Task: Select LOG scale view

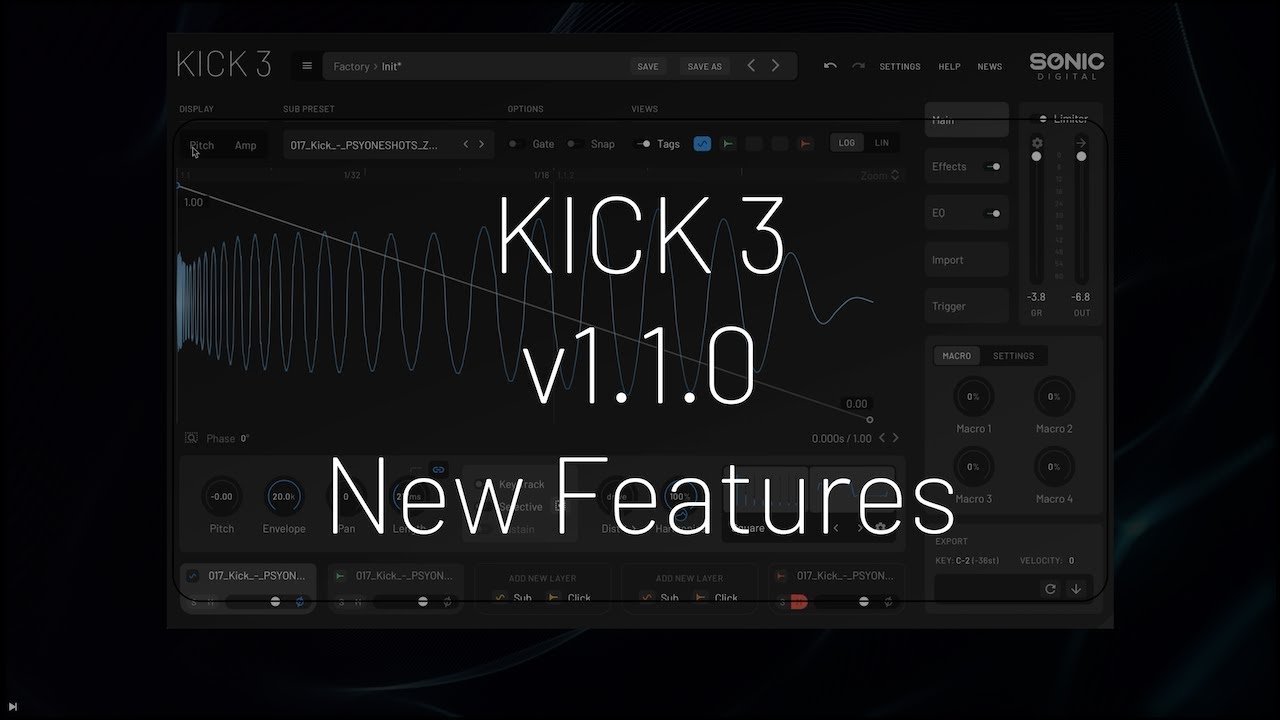Action: tap(847, 143)
